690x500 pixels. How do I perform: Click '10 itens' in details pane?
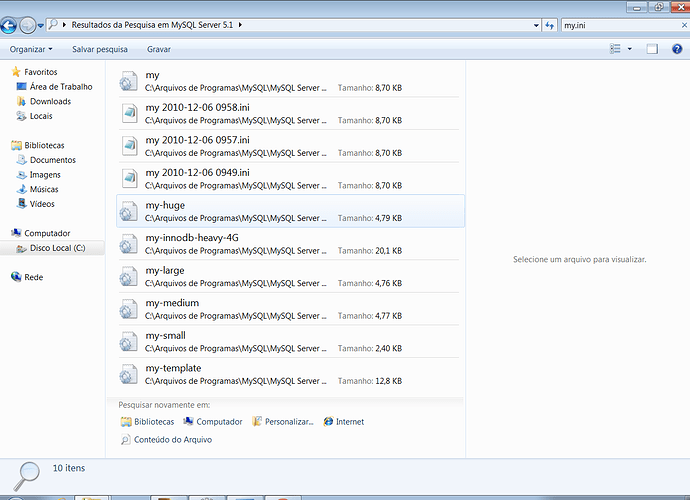pos(69,468)
